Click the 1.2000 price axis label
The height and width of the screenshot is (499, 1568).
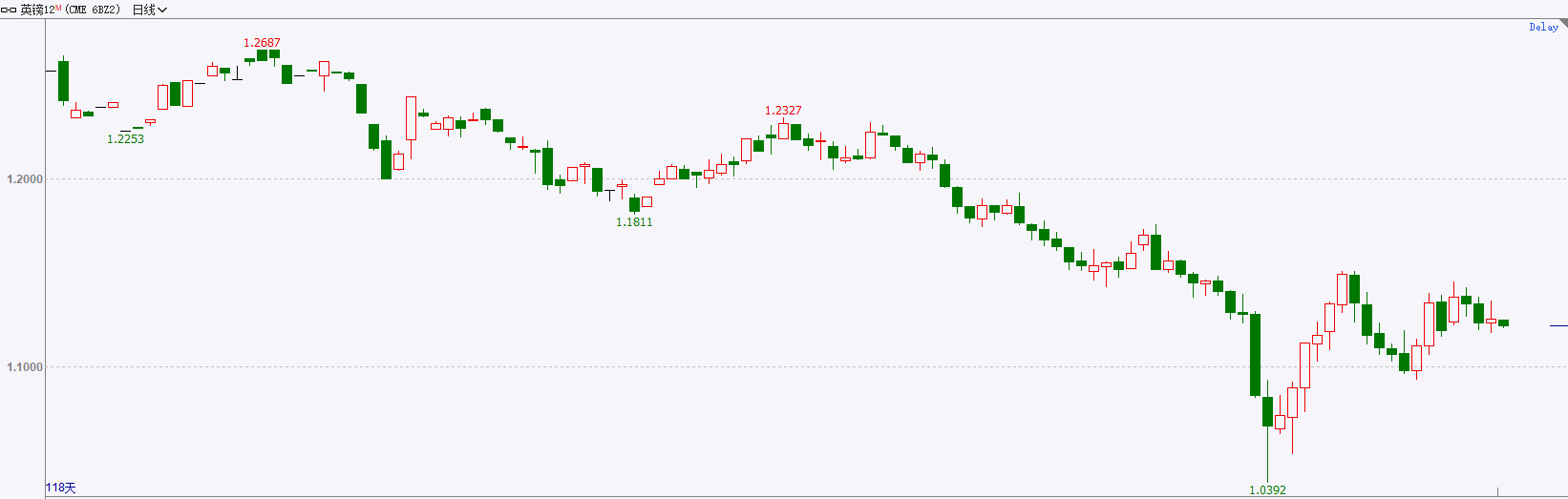tap(25, 179)
